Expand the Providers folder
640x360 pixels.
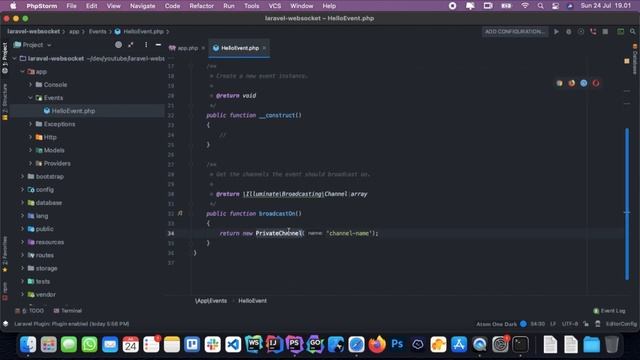30,163
